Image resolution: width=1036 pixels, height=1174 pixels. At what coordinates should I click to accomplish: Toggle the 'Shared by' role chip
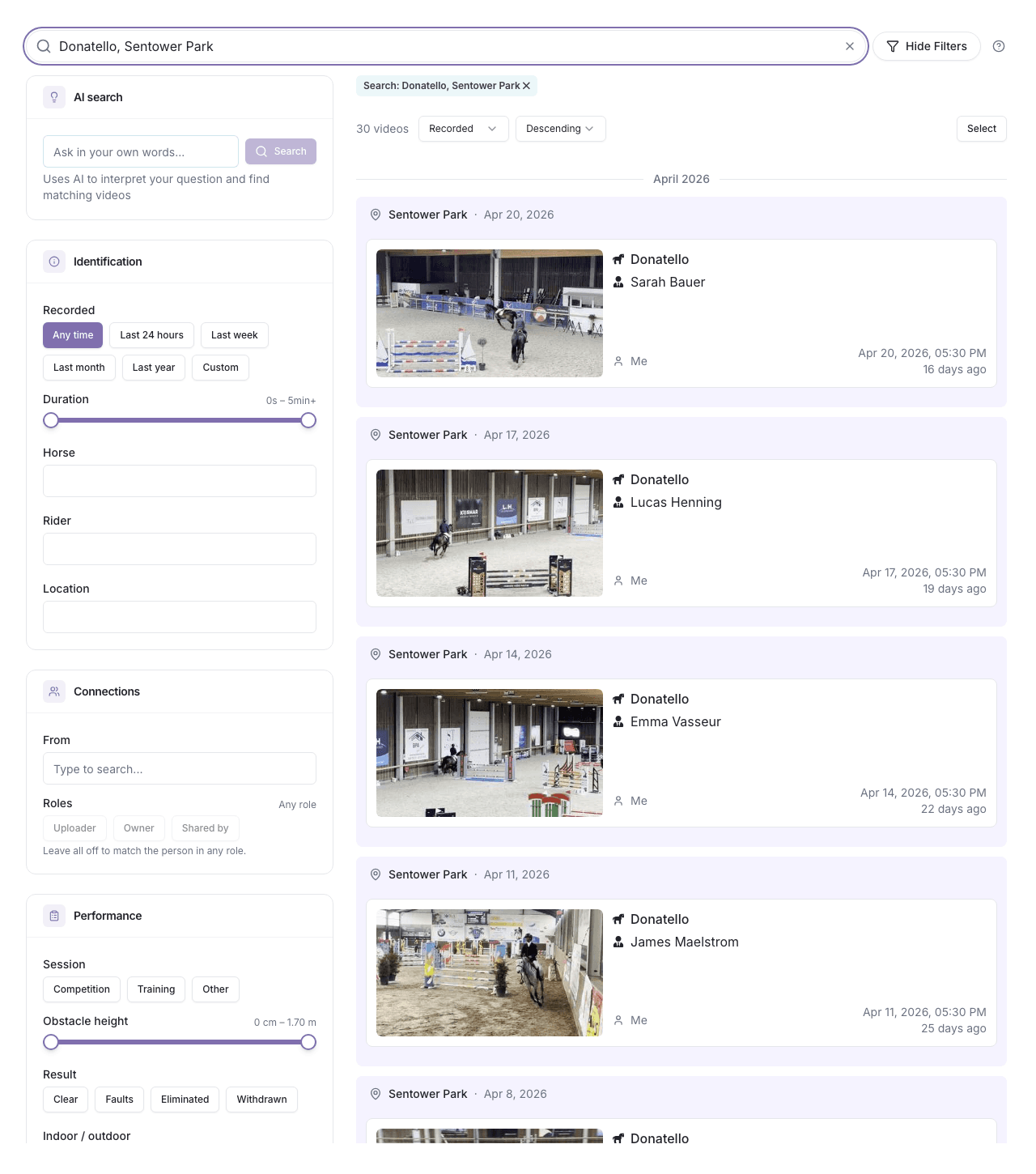206,828
